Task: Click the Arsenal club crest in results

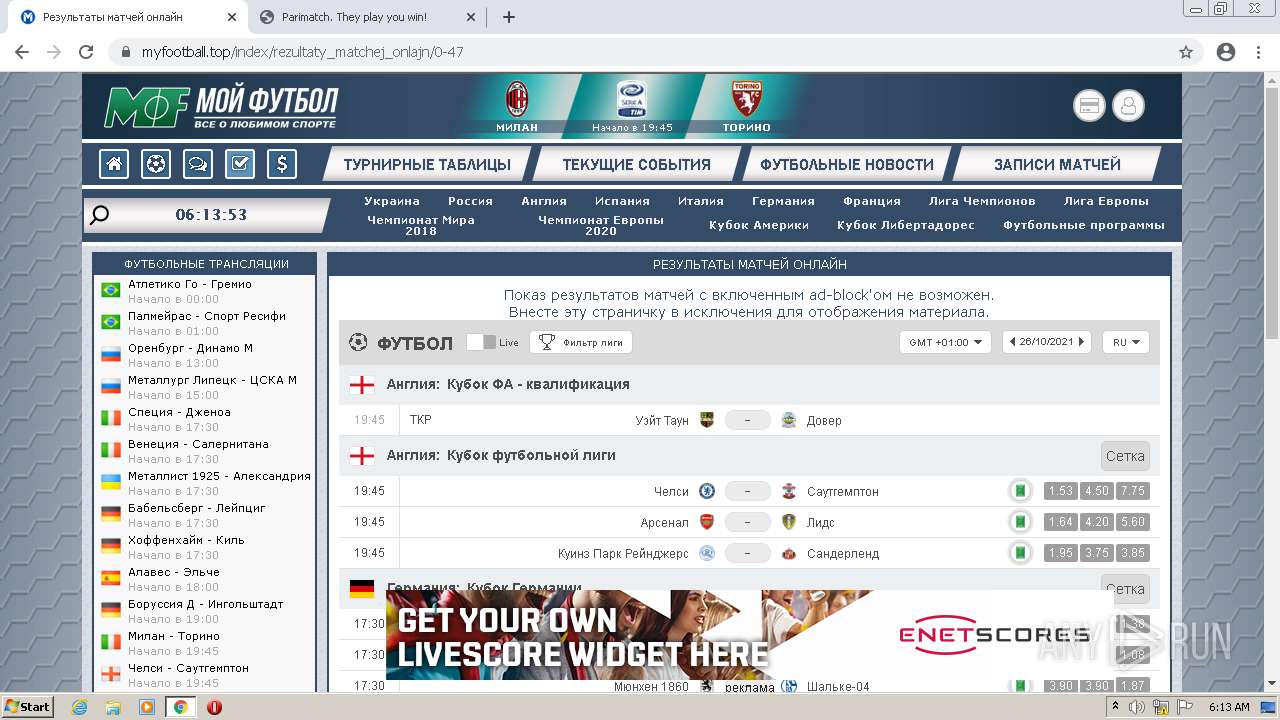Action: [x=707, y=522]
